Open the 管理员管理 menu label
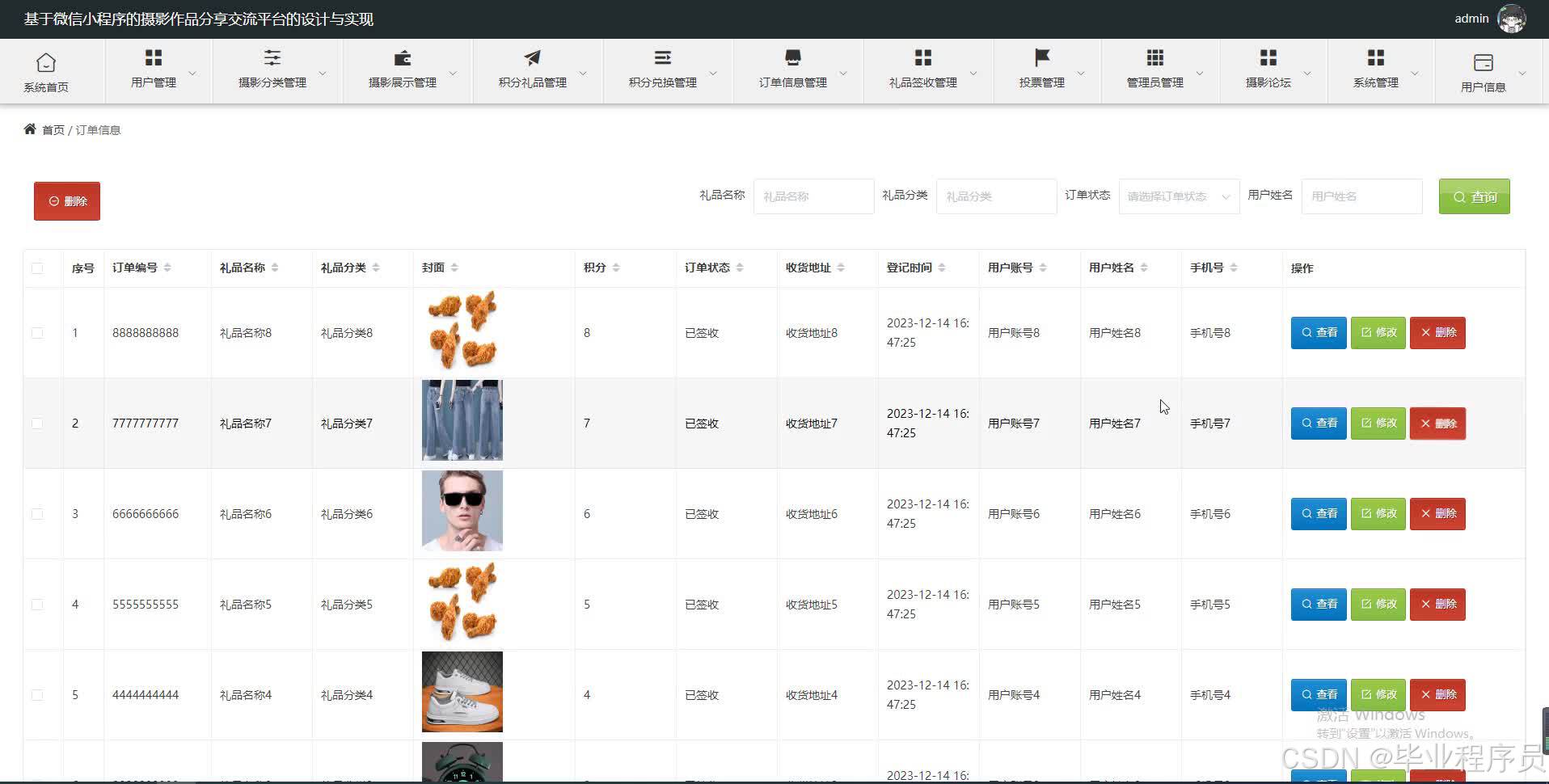Viewport: 1549px width, 784px height. tap(1155, 82)
